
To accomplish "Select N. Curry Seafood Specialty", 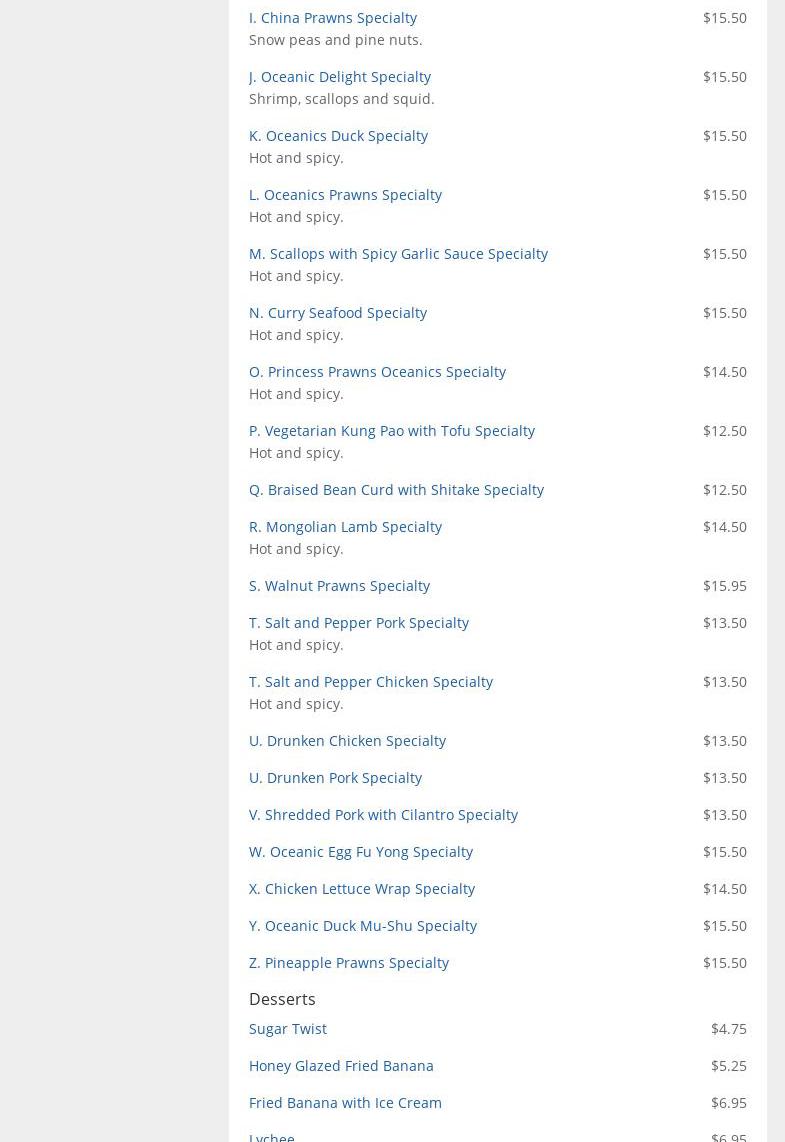I will (337, 312).
